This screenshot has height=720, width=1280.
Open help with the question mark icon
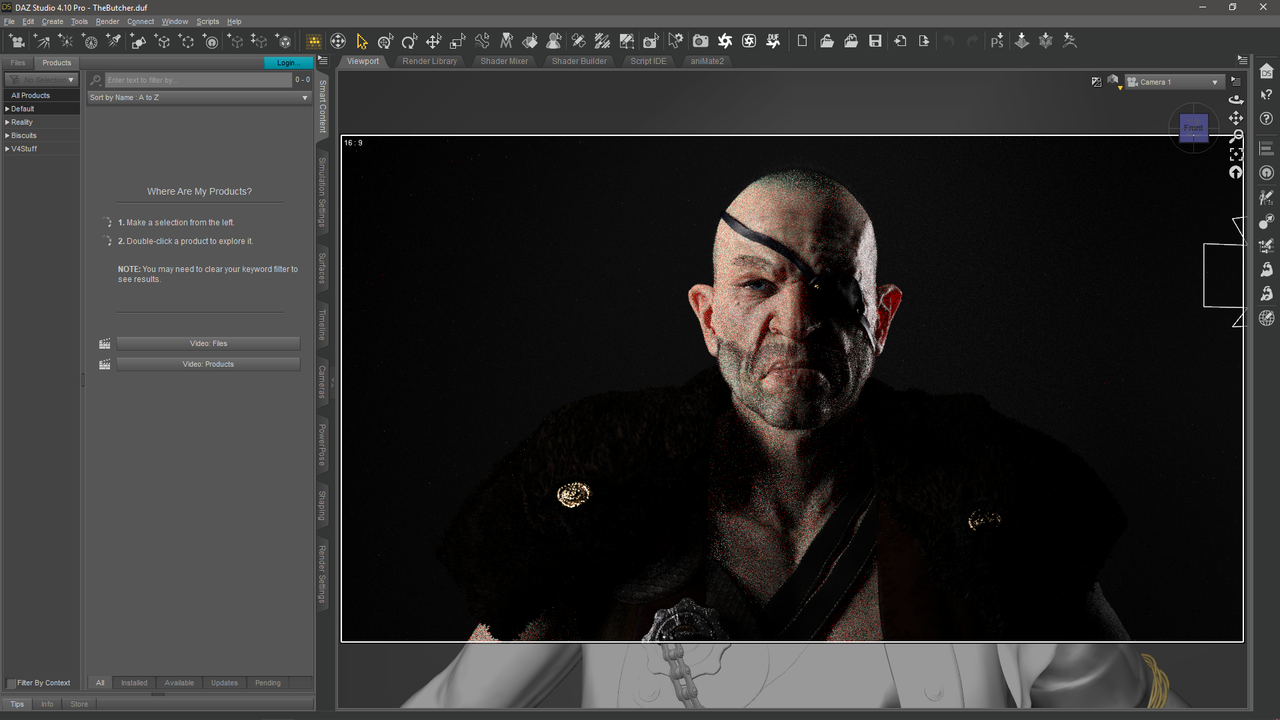pos(1266,119)
